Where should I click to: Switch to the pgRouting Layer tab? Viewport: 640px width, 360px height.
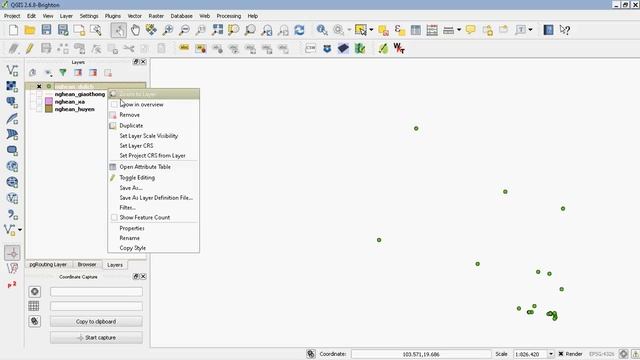(x=48, y=264)
